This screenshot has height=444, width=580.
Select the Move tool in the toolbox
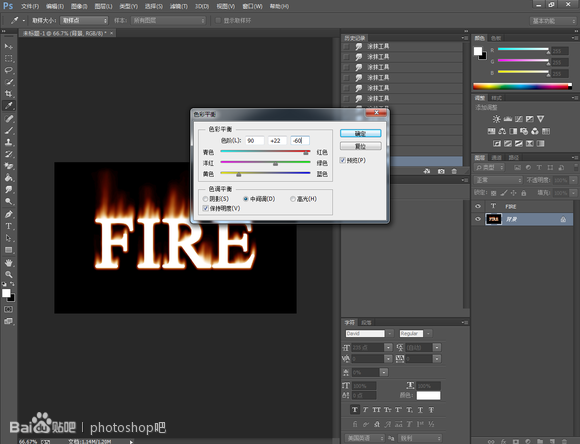pyautogui.click(x=9, y=47)
